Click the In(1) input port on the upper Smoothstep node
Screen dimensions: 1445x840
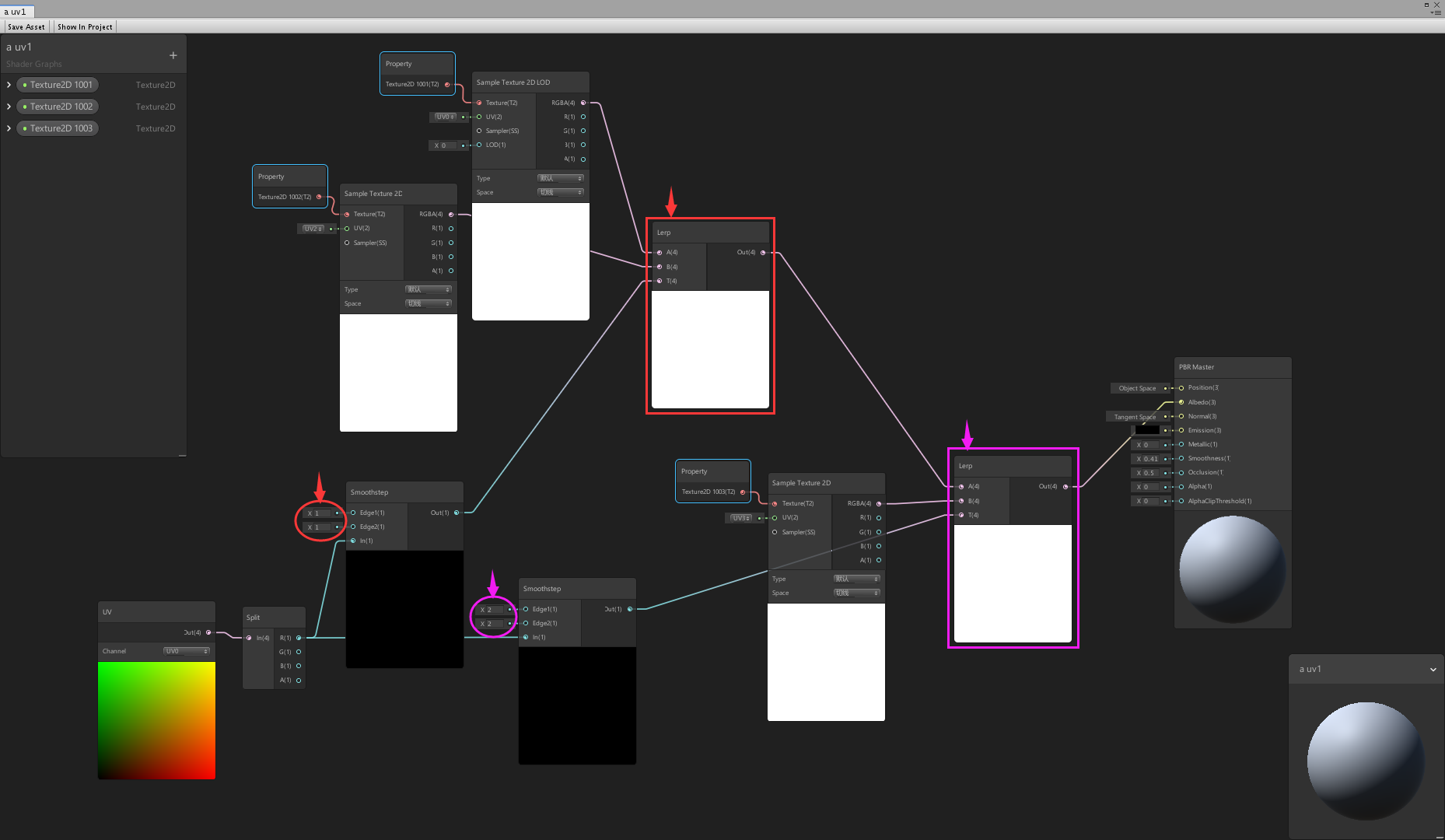pos(352,541)
